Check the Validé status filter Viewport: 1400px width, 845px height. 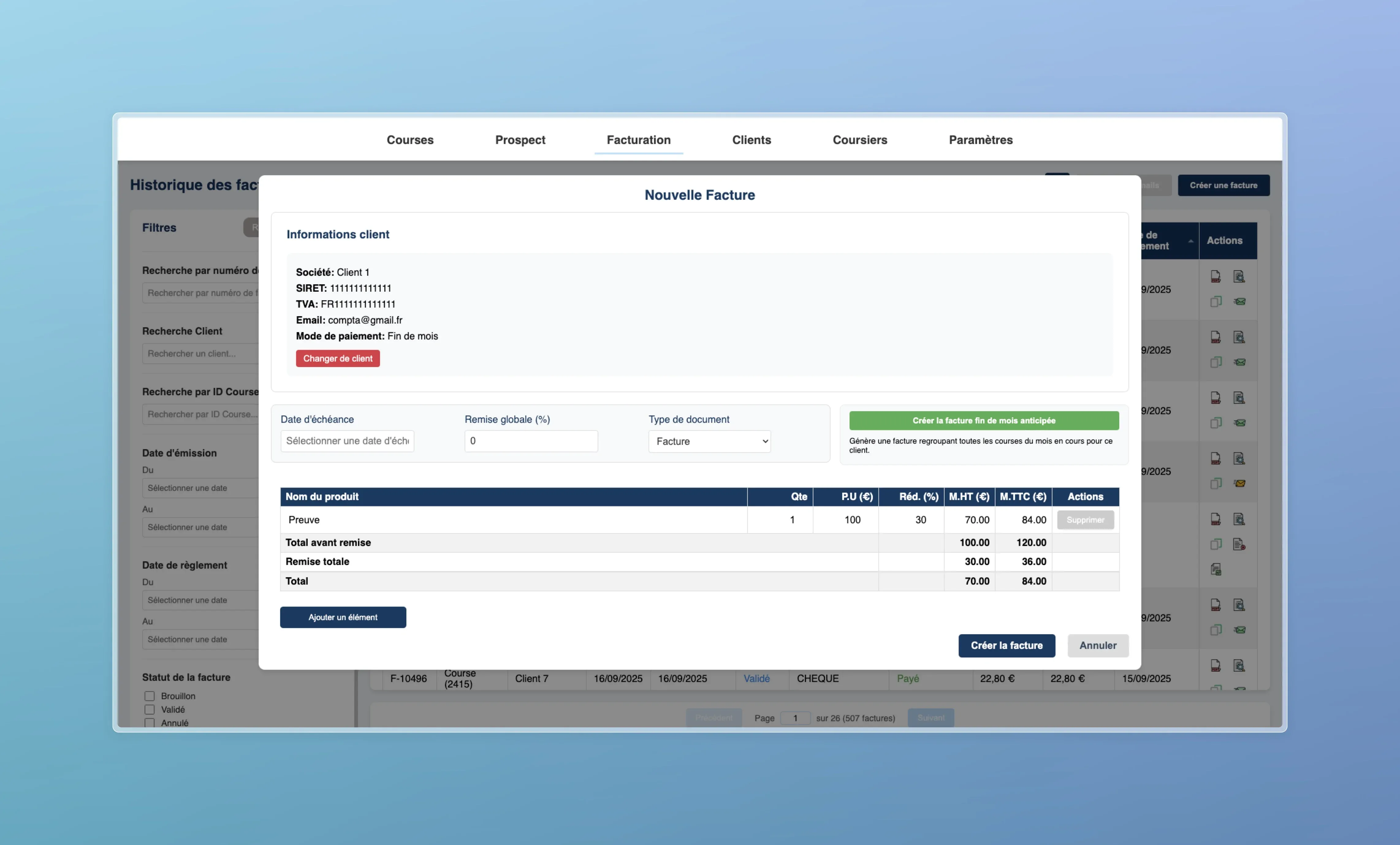pos(150,709)
